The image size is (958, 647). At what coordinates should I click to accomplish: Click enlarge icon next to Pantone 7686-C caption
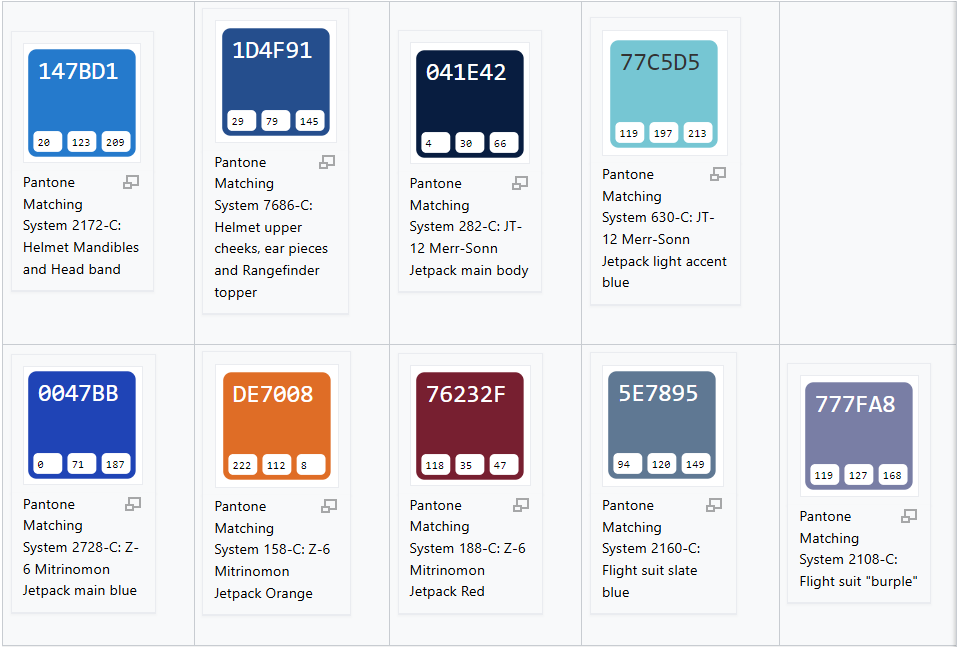(327, 162)
